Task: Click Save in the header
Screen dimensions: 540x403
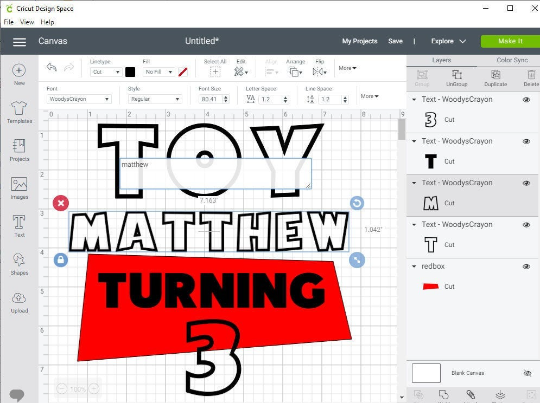Action: [395, 41]
